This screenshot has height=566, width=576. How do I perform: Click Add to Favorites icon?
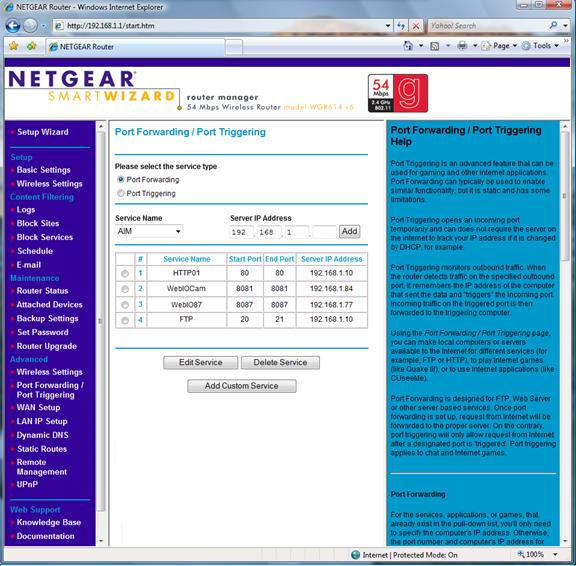click(32, 46)
